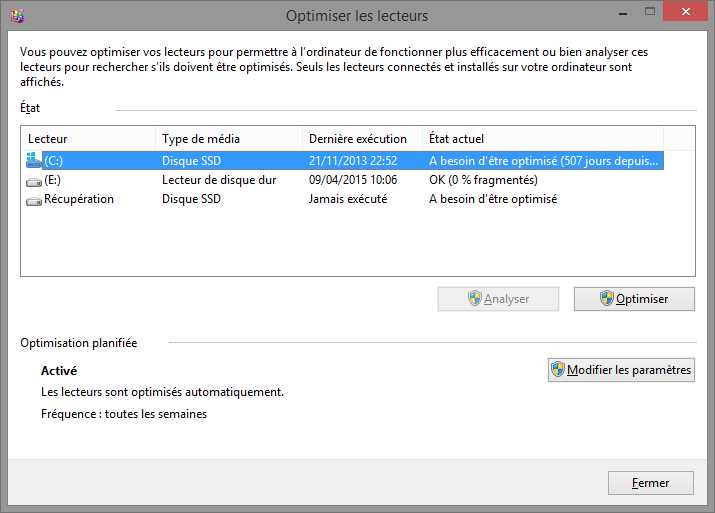
Task: Click shield icon on Optimiser button
Action: pyautogui.click(x=606, y=298)
